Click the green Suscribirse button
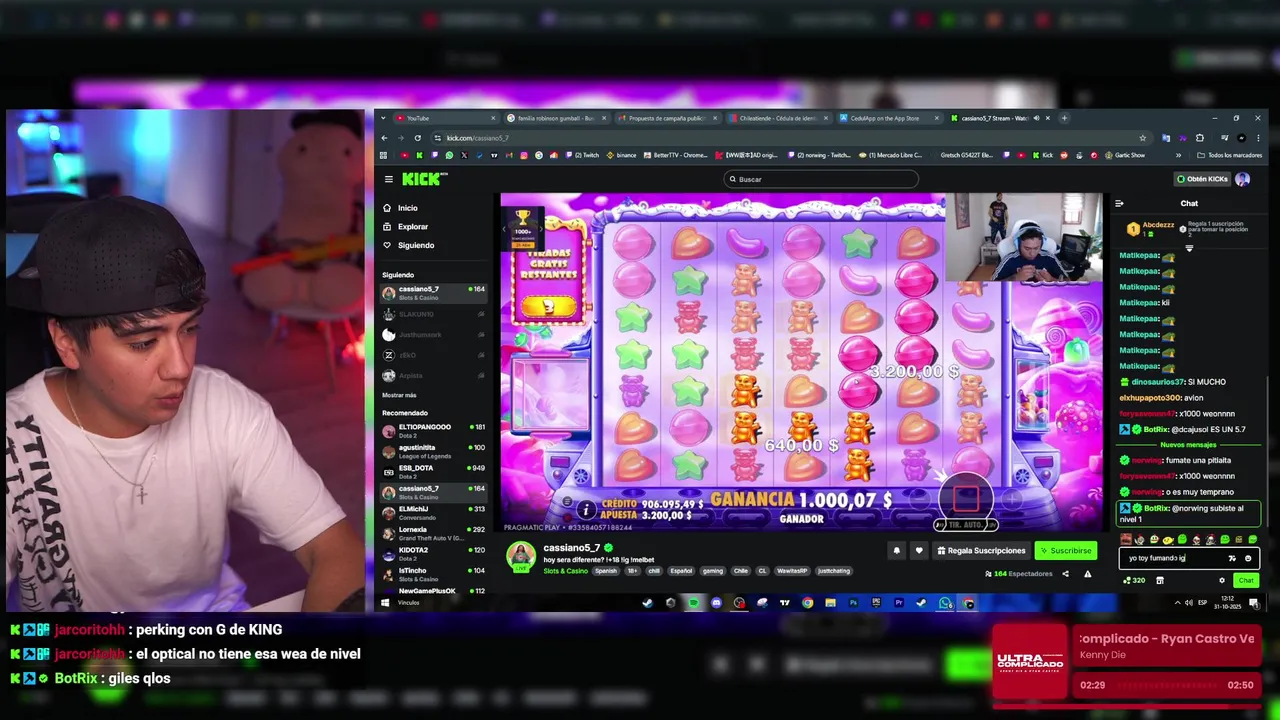 click(x=1065, y=550)
